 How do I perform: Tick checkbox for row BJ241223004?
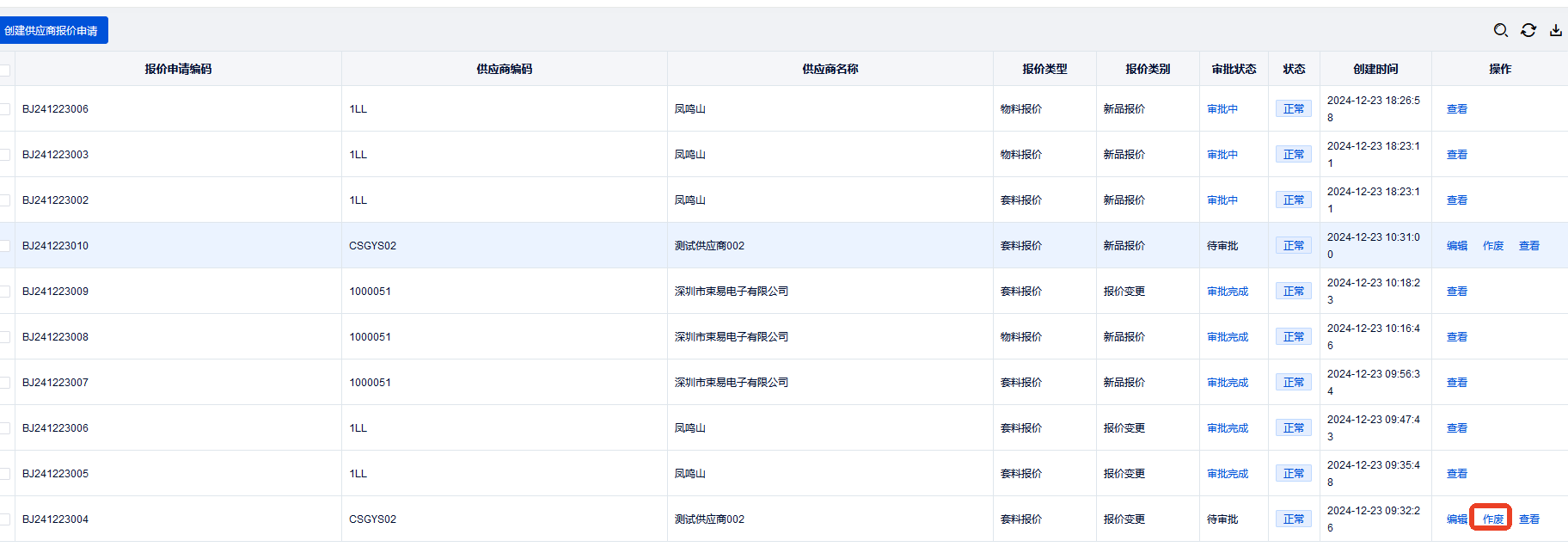pos(5,519)
